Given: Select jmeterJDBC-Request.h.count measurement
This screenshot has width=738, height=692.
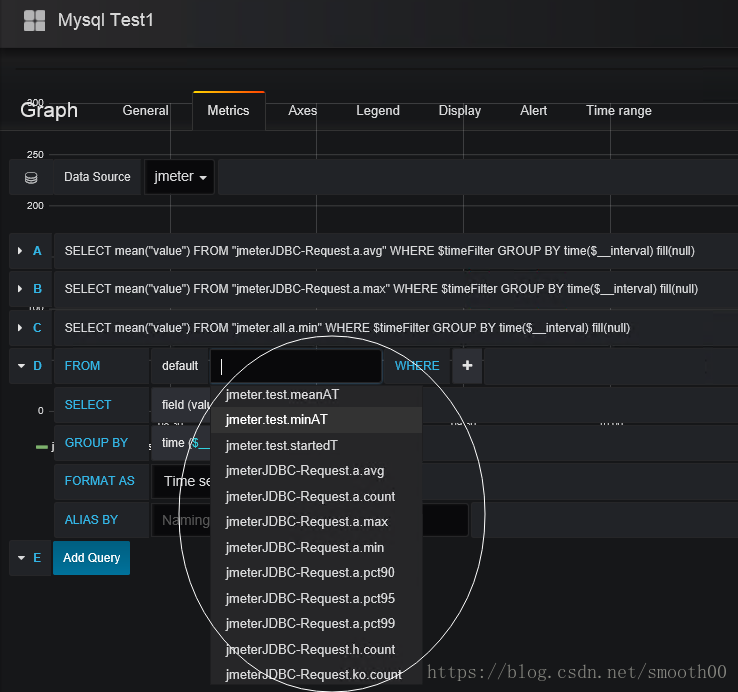Looking at the screenshot, I should (x=316, y=649).
